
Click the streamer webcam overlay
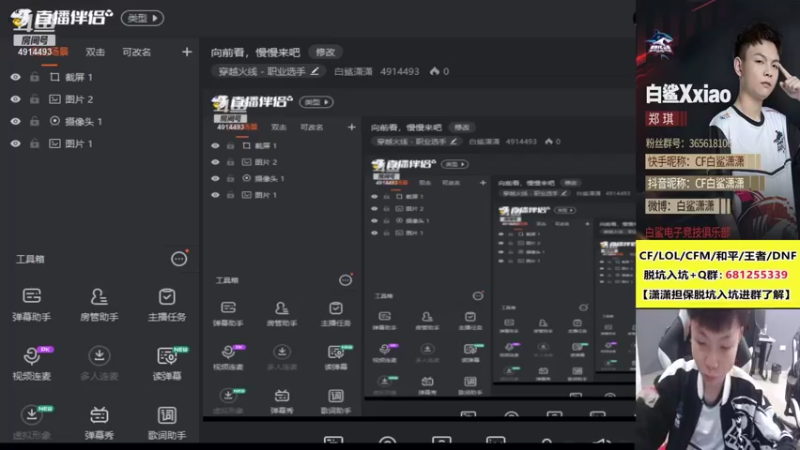pyautogui.click(x=718, y=379)
